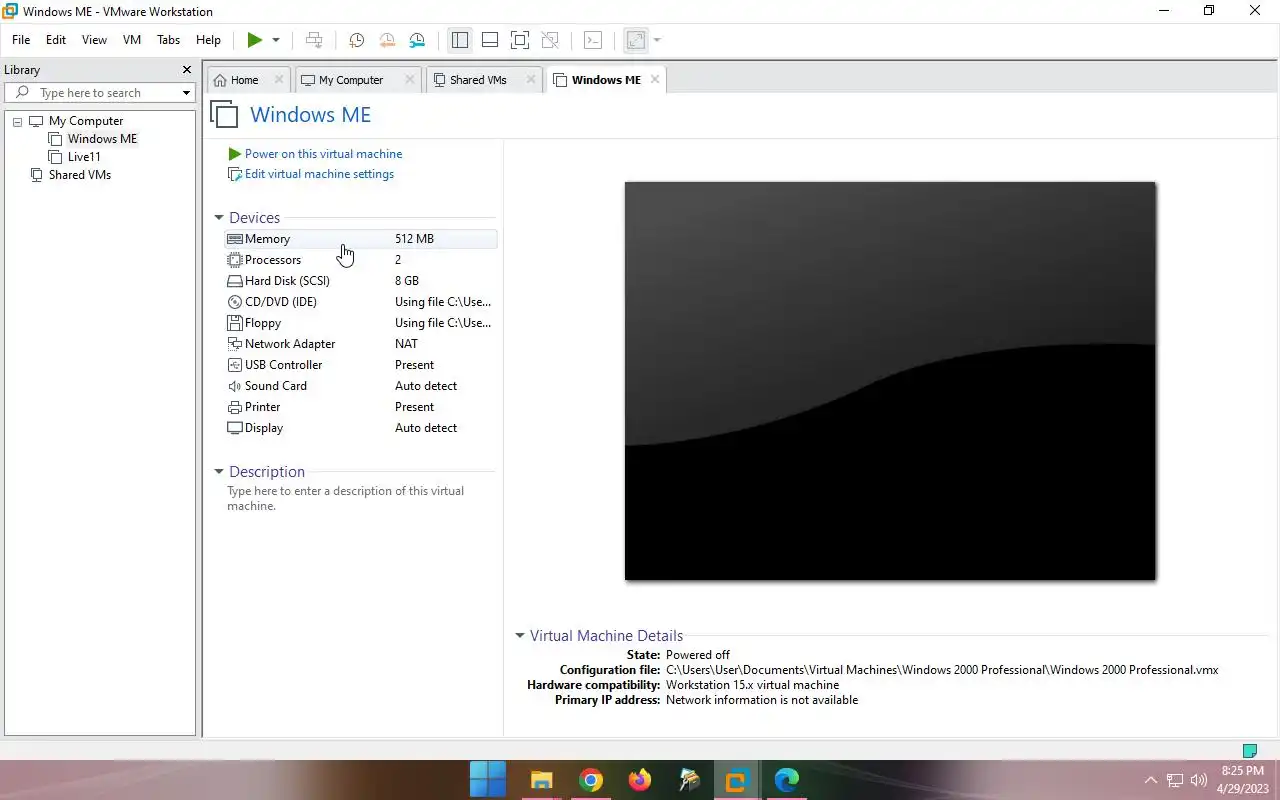Open the library search dropdown arrow
1280x800 pixels.
[186, 93]
